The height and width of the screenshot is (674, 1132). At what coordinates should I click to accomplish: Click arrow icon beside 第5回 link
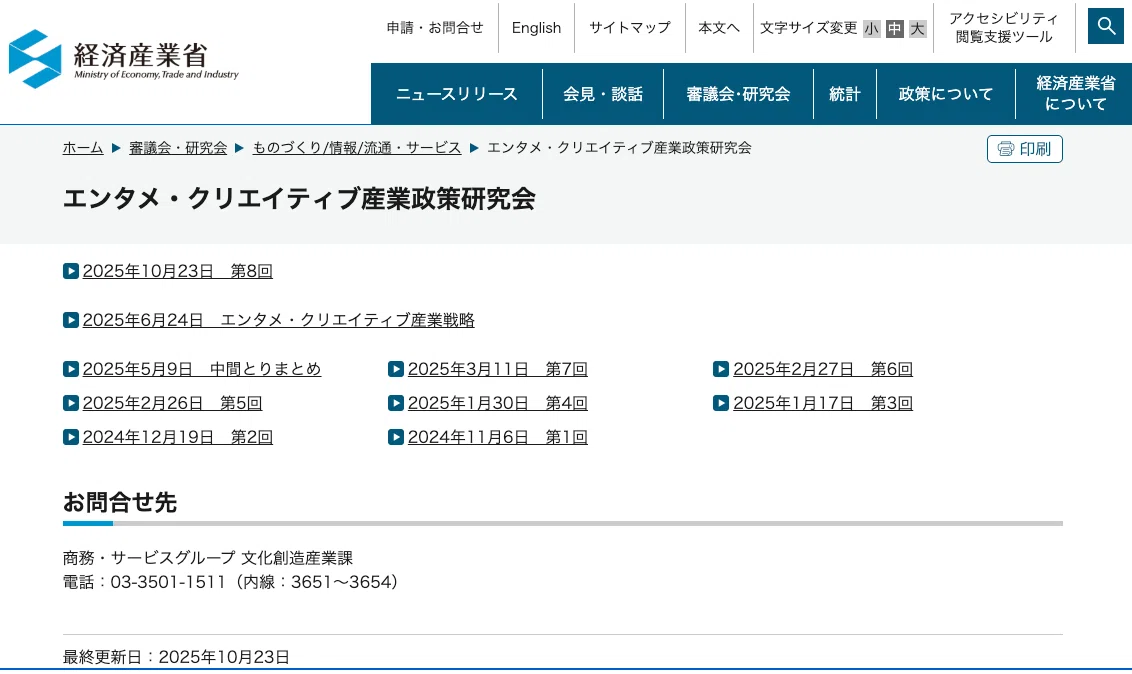(x=71, y=403)
